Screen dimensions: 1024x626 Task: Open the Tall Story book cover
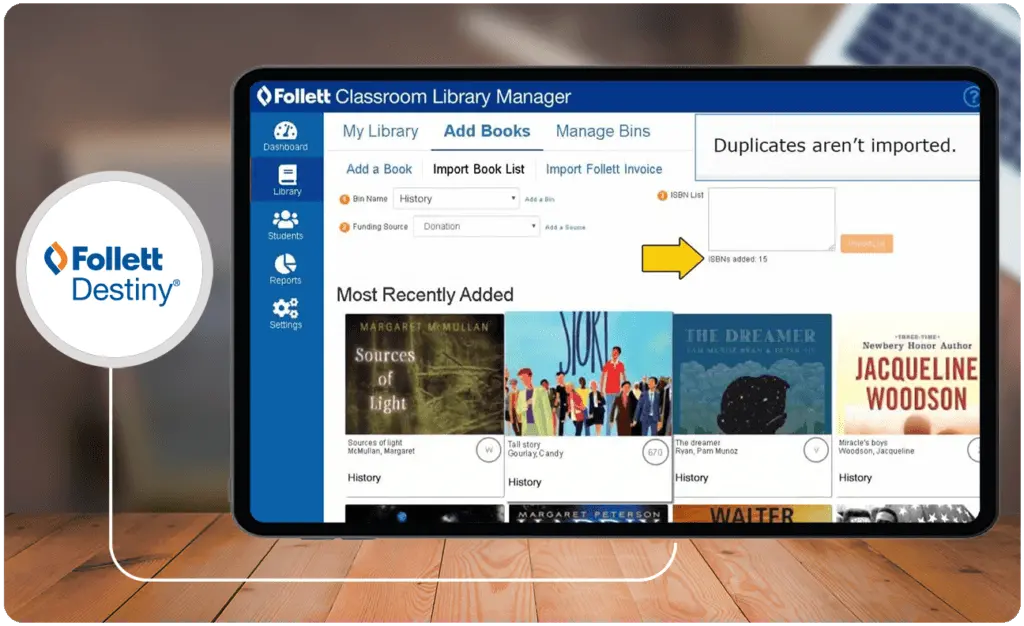coord(588,374)
